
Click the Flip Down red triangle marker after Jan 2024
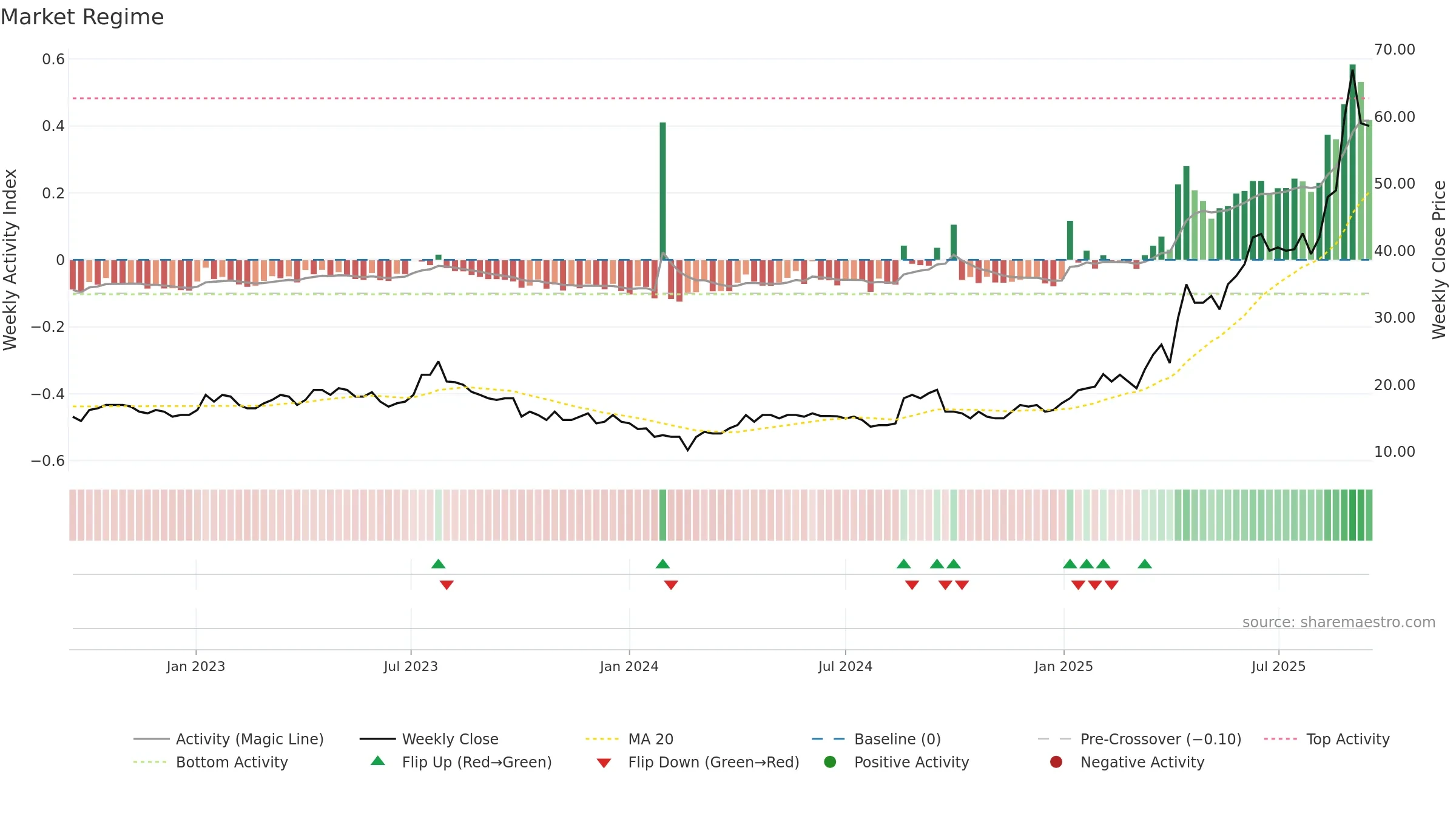[671, 585]
